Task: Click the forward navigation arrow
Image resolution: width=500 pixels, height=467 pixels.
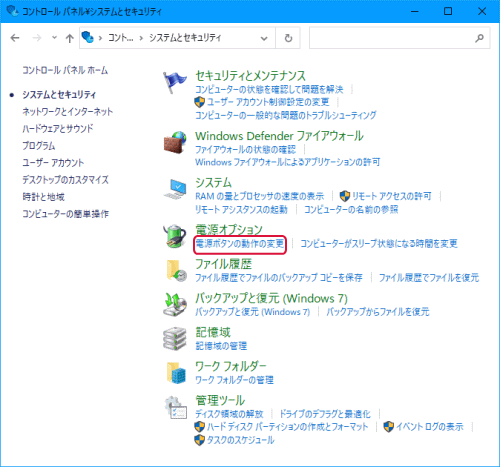Action: 37,38
